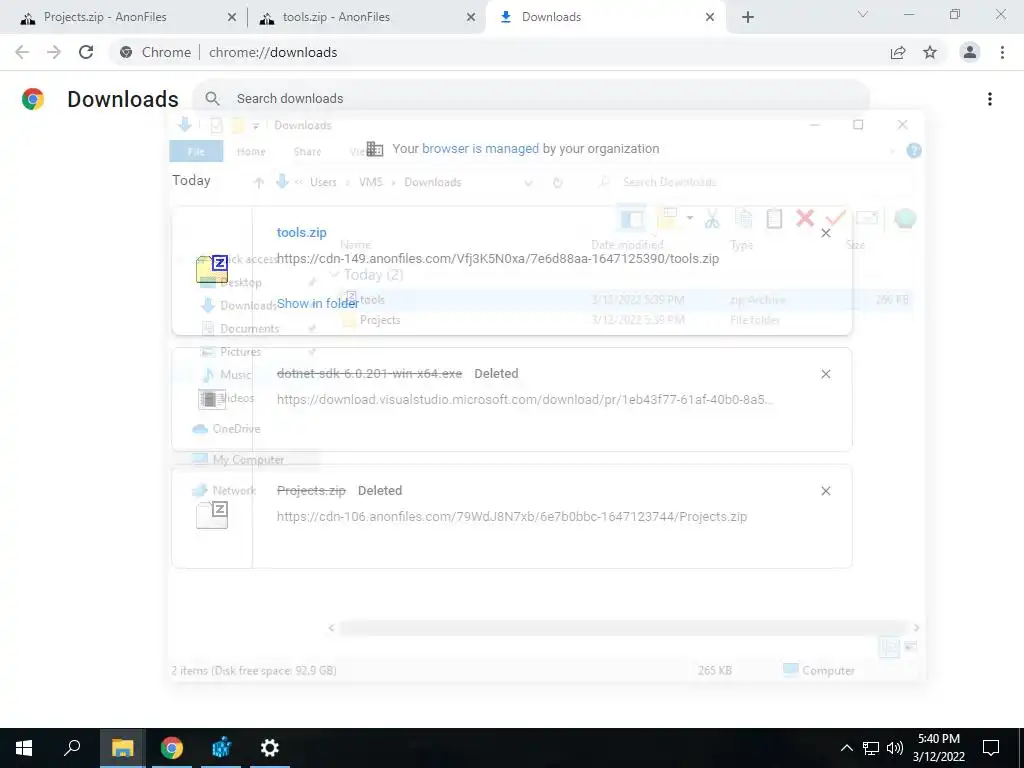Open the File tab in Explorer window

click(196, 152)
